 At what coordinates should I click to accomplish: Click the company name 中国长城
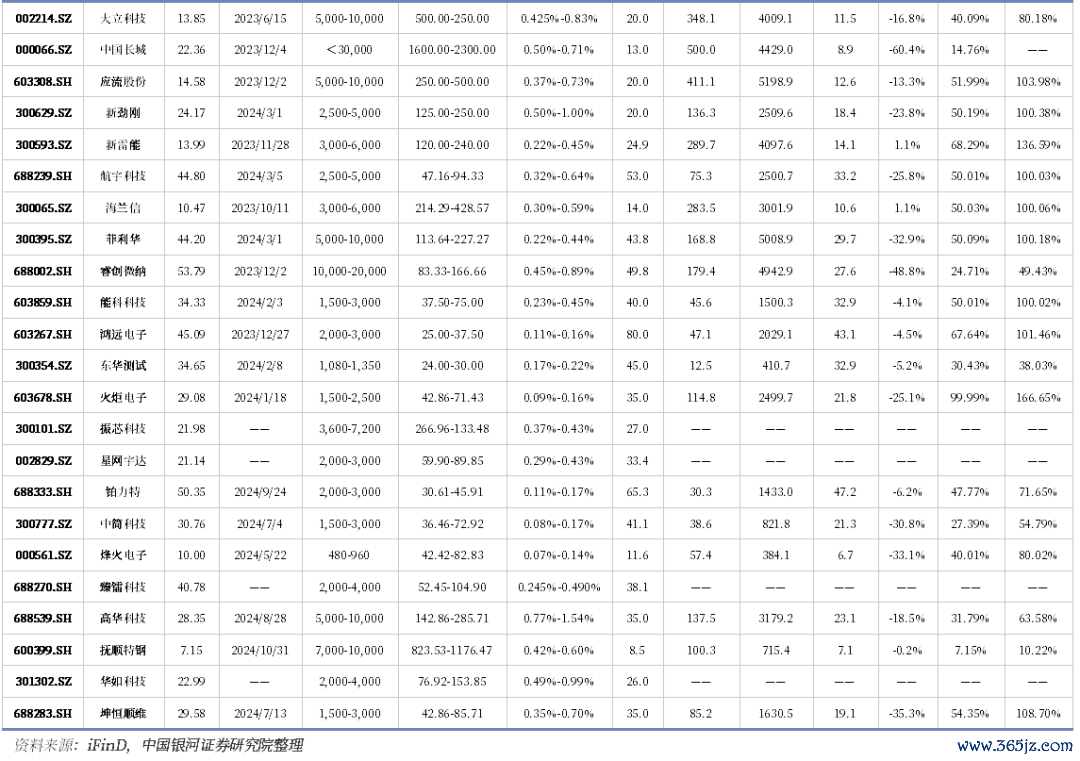[123, 50]
